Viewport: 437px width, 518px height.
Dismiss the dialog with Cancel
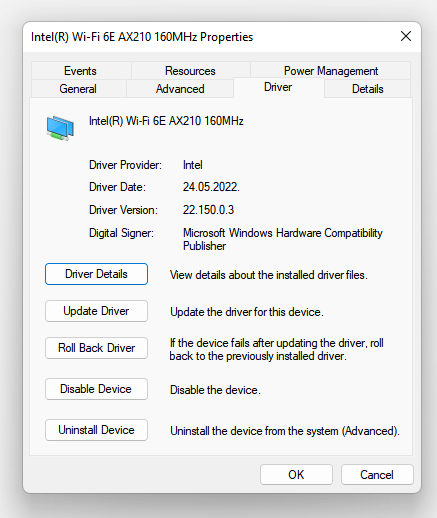[377, 475]
